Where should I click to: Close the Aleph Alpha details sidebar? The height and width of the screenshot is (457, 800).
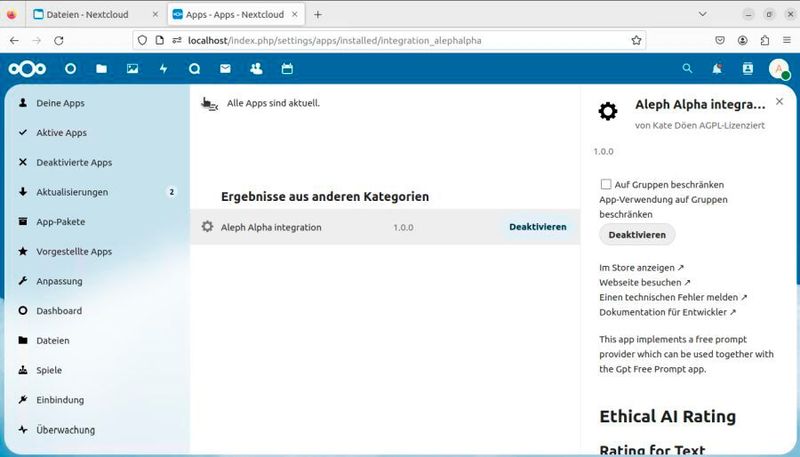click(779, 101)
